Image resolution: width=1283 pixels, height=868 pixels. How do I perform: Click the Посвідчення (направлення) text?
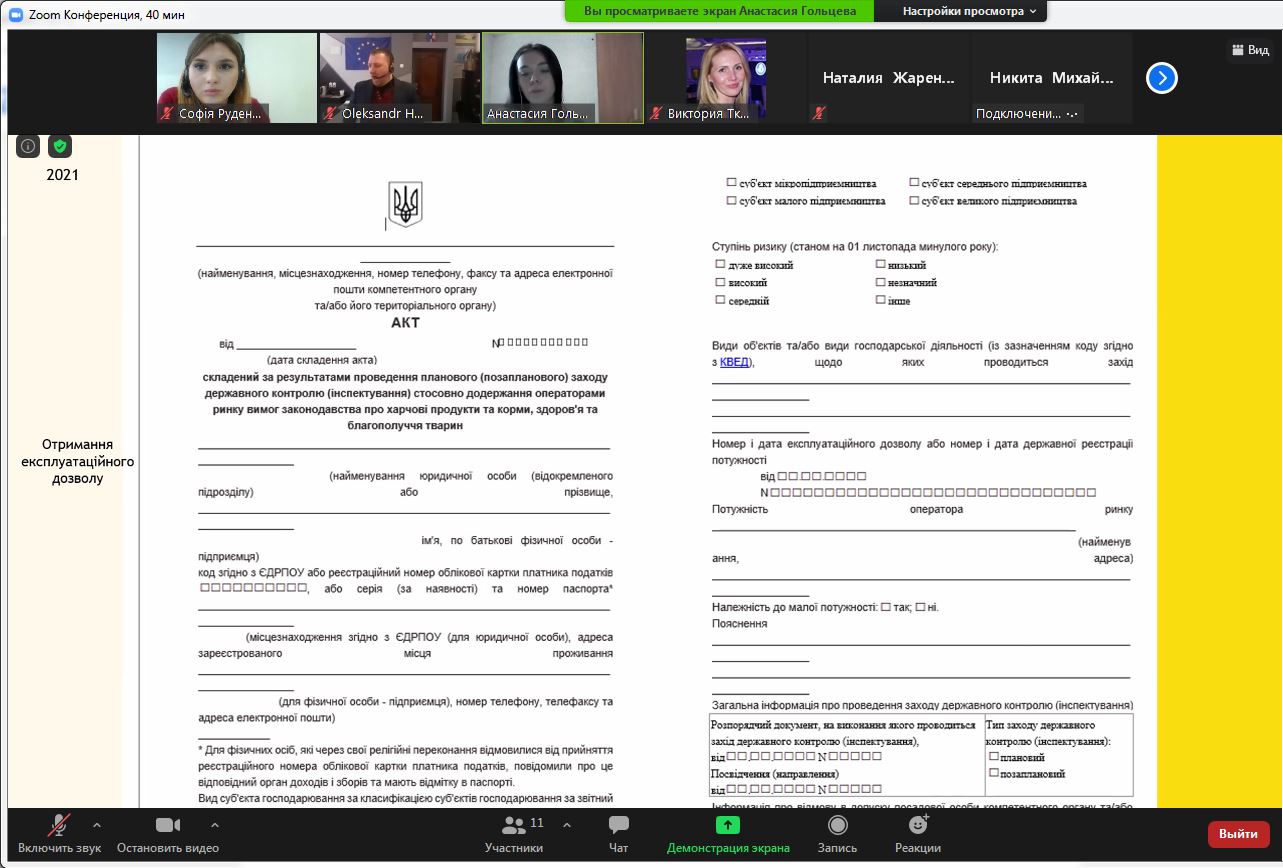point(775,774)
